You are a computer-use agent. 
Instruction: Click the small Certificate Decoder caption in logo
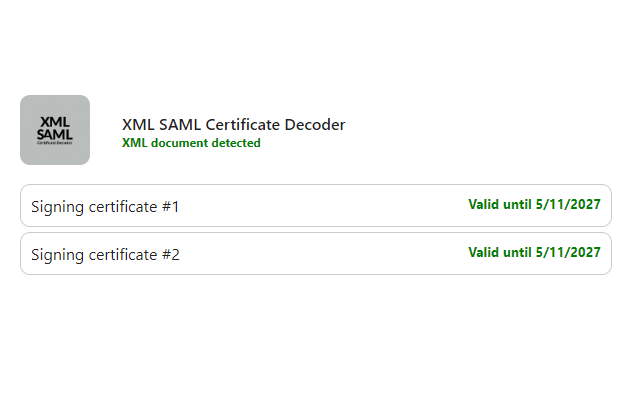tap(55, 143)
